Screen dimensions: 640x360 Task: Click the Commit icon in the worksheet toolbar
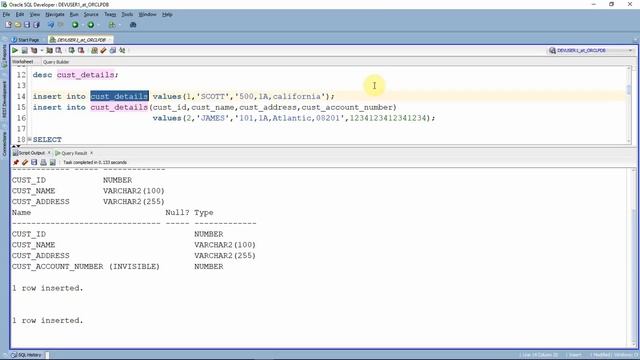pos(71,51)
